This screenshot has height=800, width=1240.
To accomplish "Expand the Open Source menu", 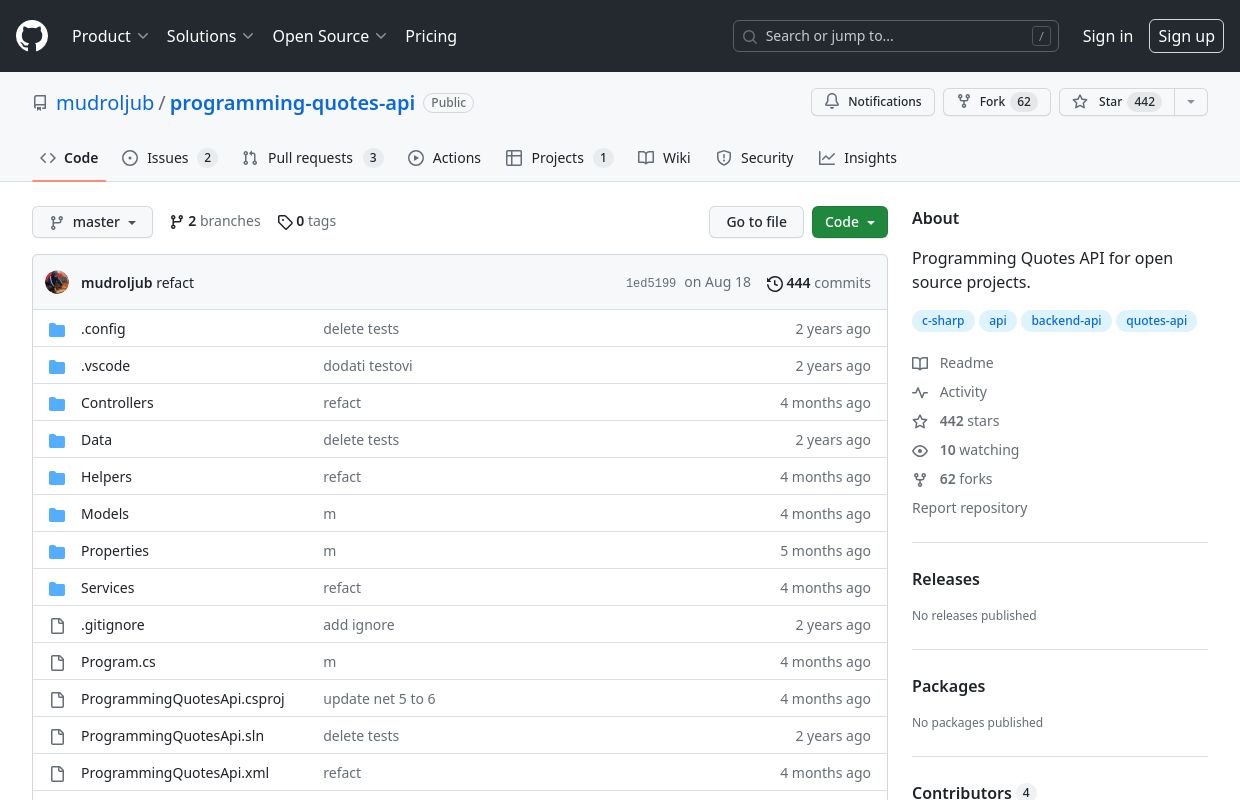I will [x=330, y=36].
